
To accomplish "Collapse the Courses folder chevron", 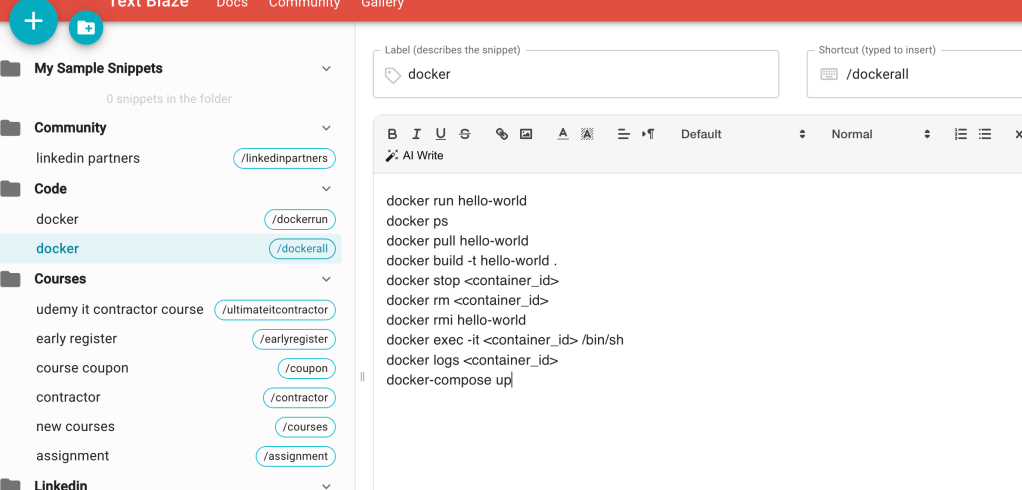I will coord(327,279).
